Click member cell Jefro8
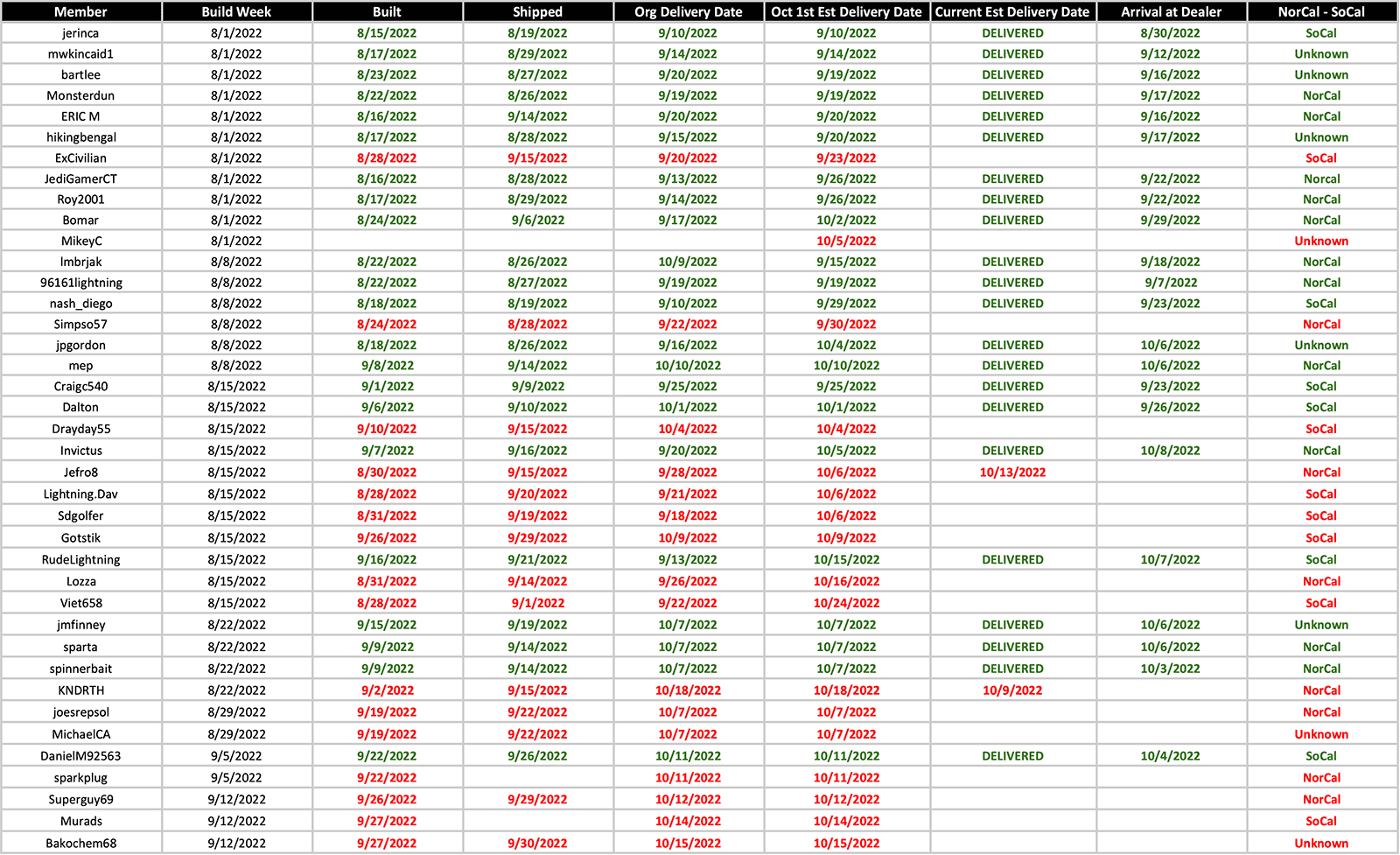Image resolution: width=1400 pixels, height=855 pixels. (x=81, y=473)
